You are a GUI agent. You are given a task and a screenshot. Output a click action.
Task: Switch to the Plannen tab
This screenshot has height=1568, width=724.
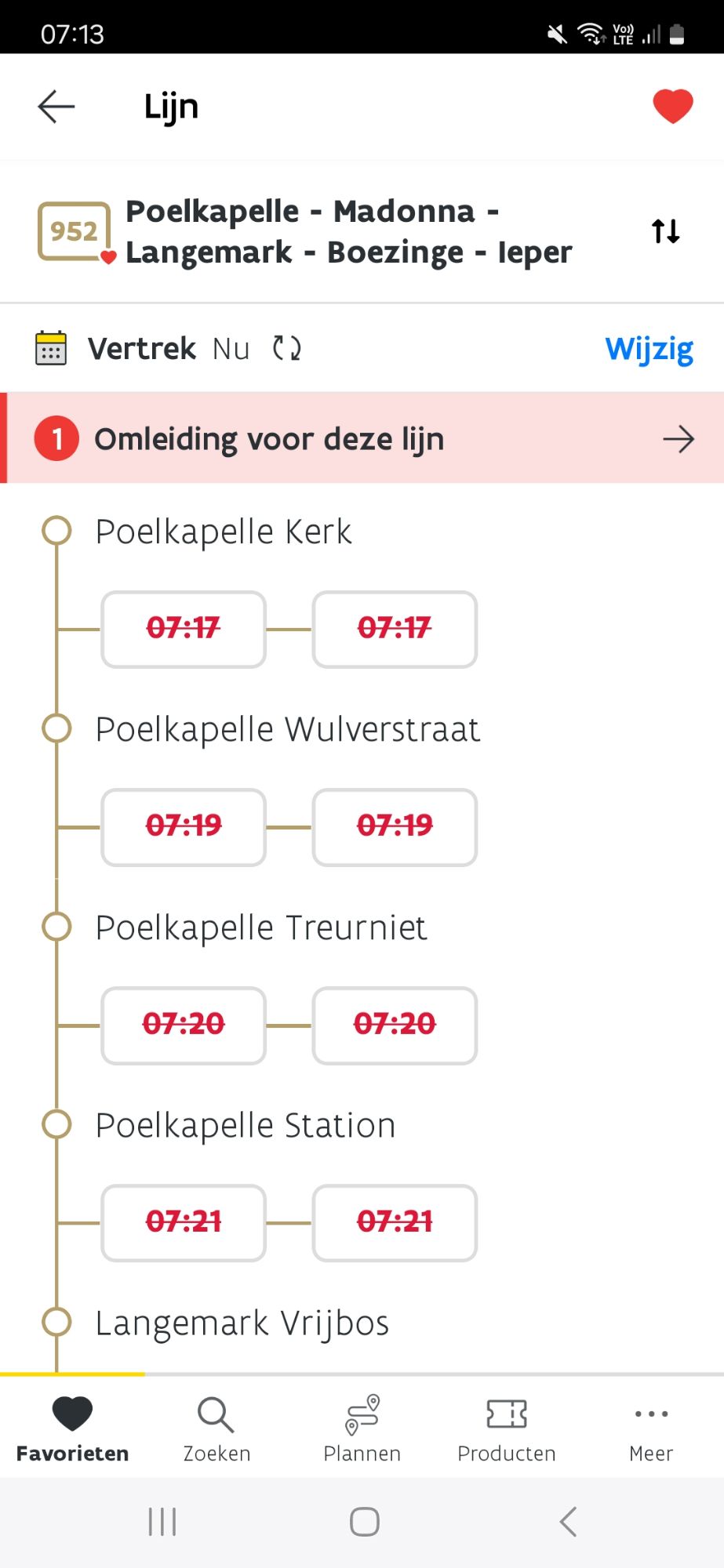click(362, 1429)
